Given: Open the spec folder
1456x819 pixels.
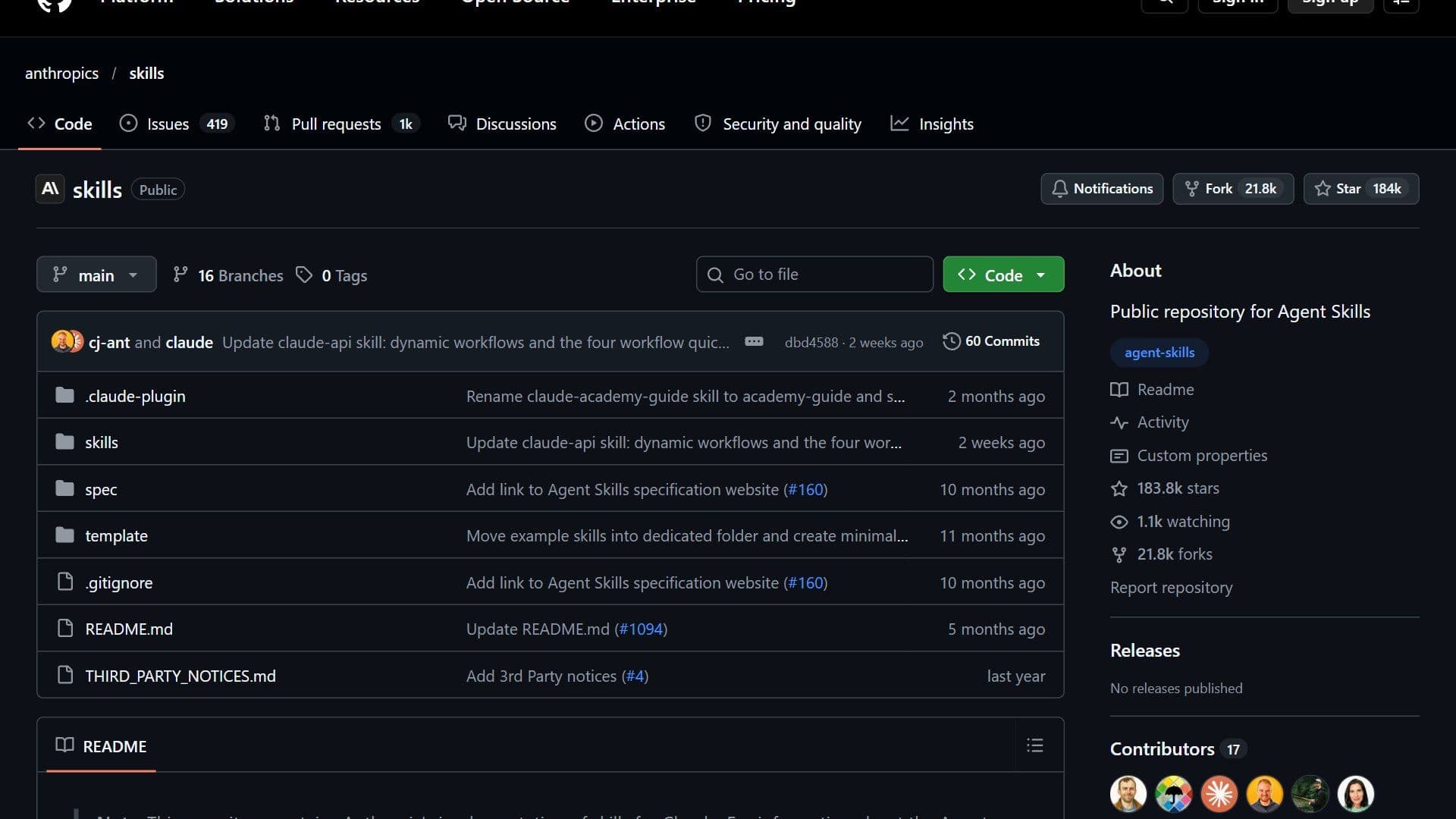Looking at the screenshot, I should pyautogui.click(x=101, y=489).
